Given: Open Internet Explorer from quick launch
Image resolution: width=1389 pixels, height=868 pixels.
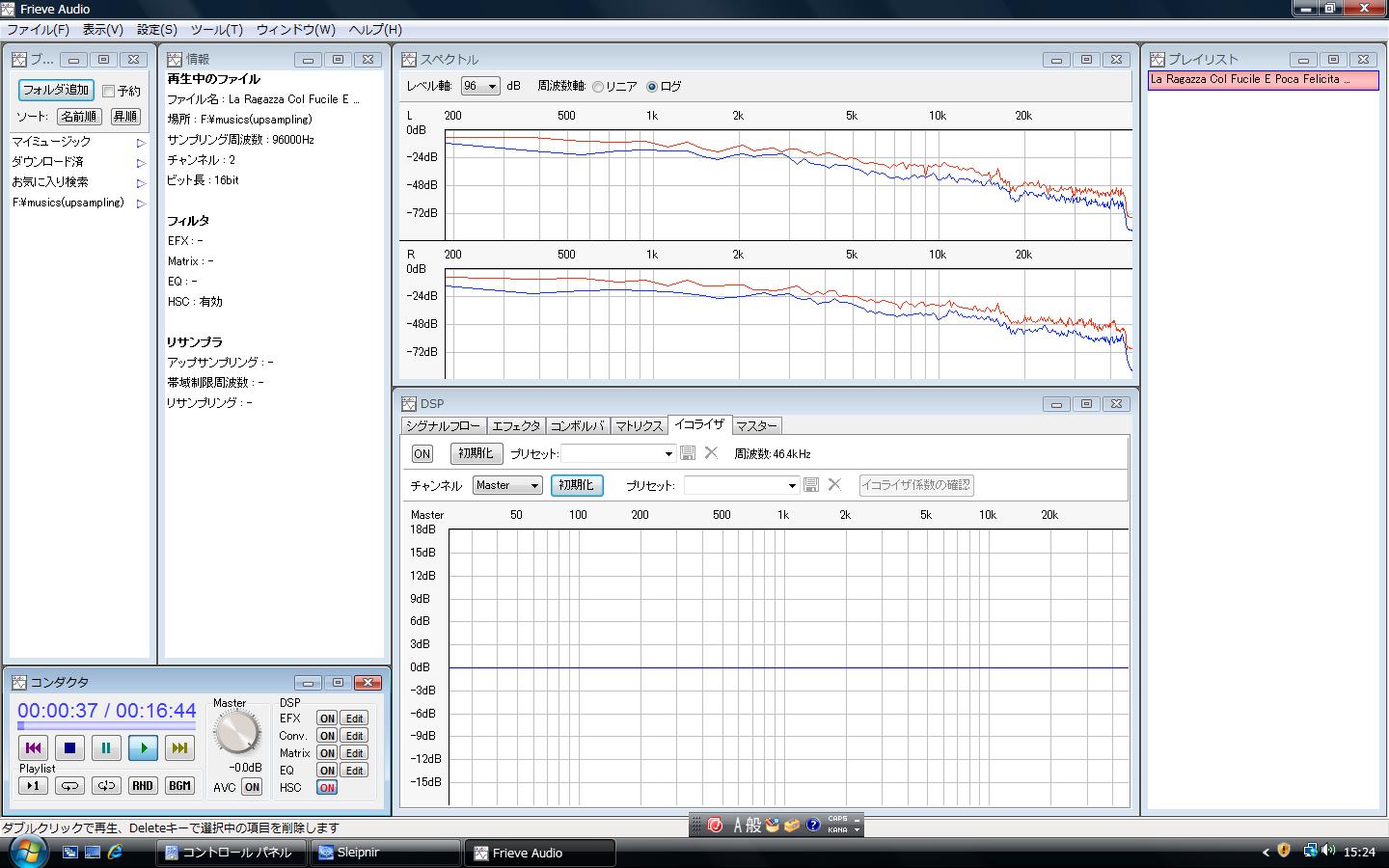Looking at the screenshot, I should tap(115, 853).
